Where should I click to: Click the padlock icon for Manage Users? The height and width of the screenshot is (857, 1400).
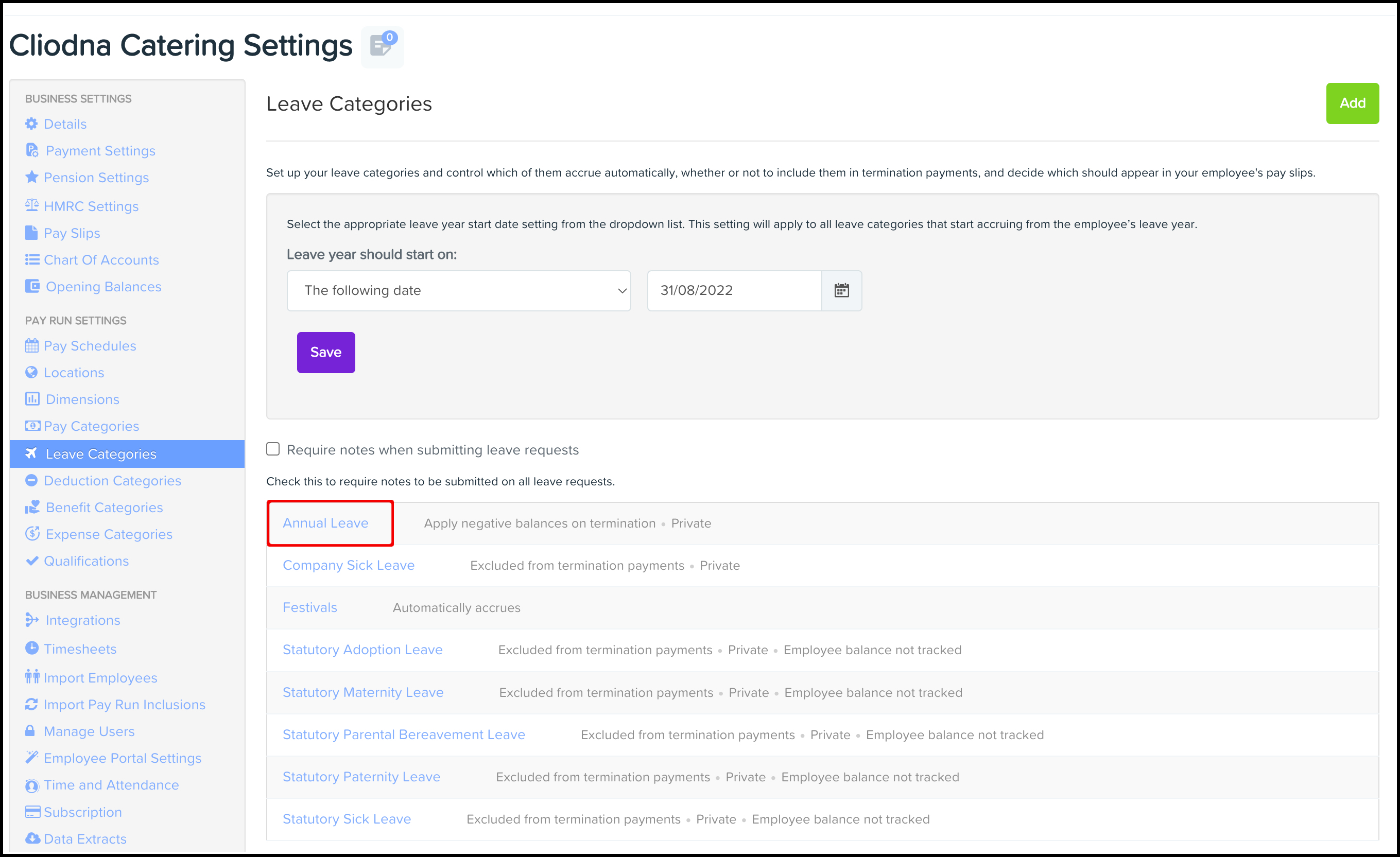pos(31,731)
